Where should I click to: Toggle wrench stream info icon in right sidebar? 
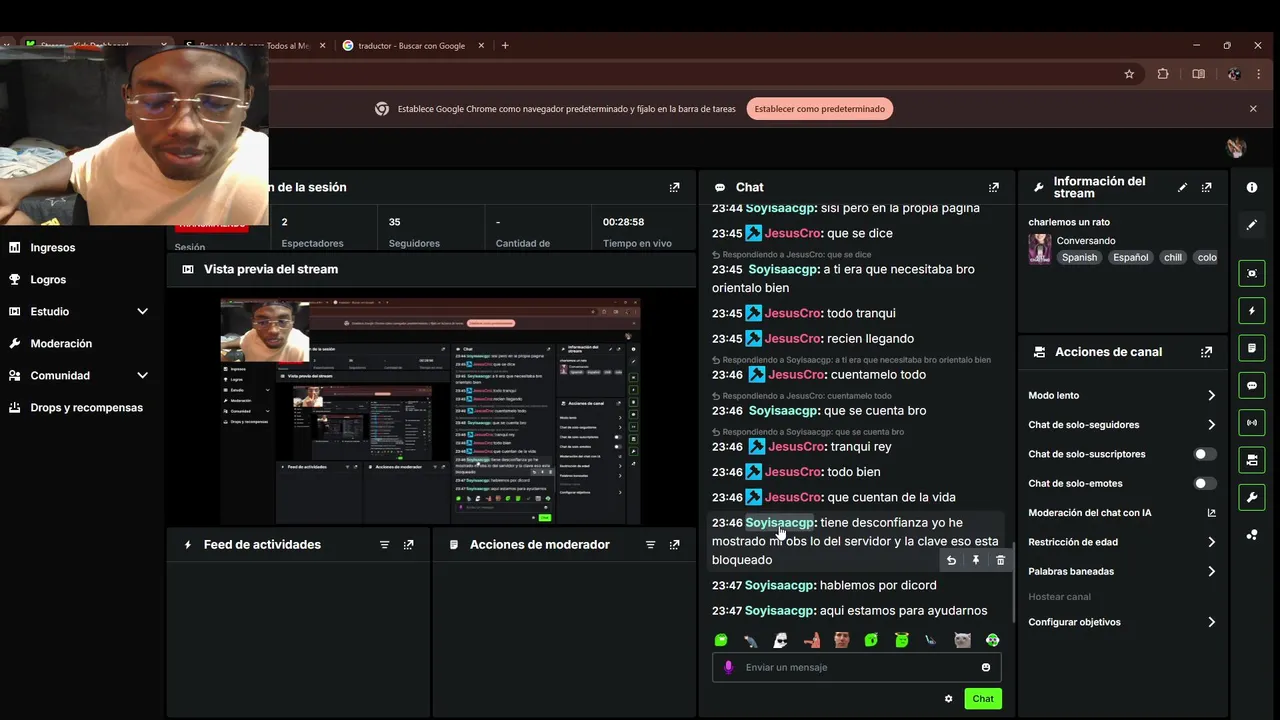click(1252, 497)
